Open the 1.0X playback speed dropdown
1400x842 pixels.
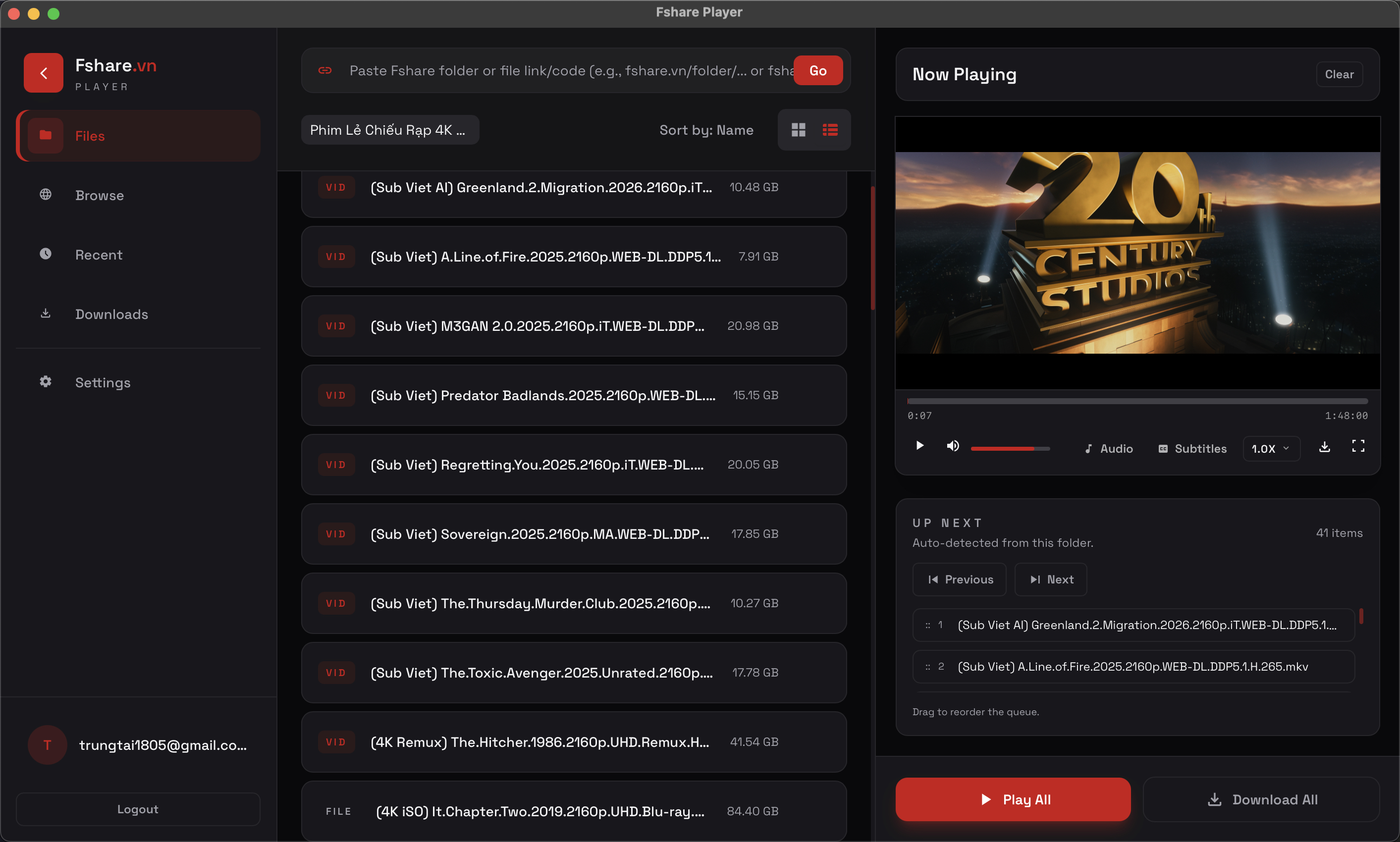(1271, 448)
